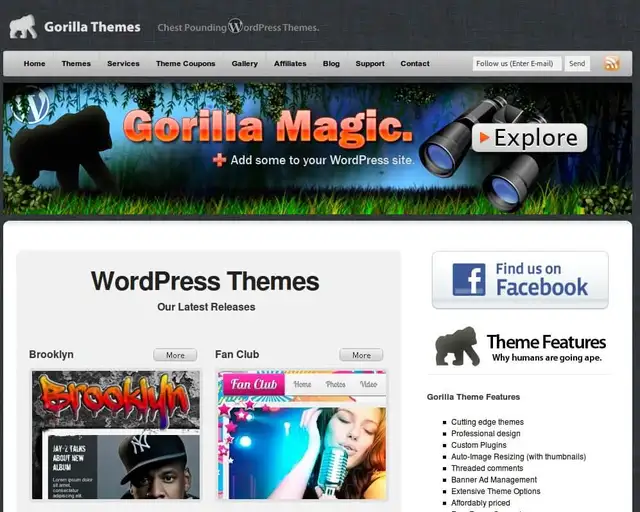Click the Brooklyn theme title
Image resolution: width=640 pixels, height=512 pixels.
pyautogui.click(x=51, y=354)
